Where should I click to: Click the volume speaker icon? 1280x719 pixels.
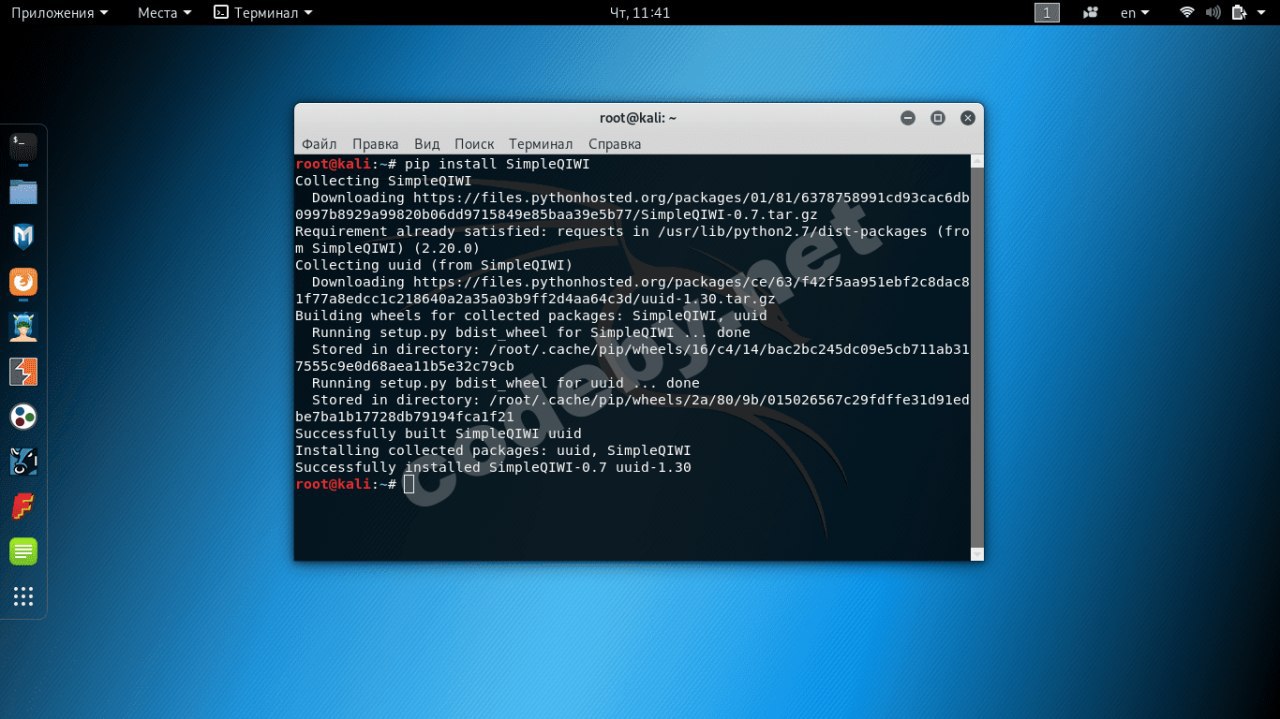(1213, 13)
